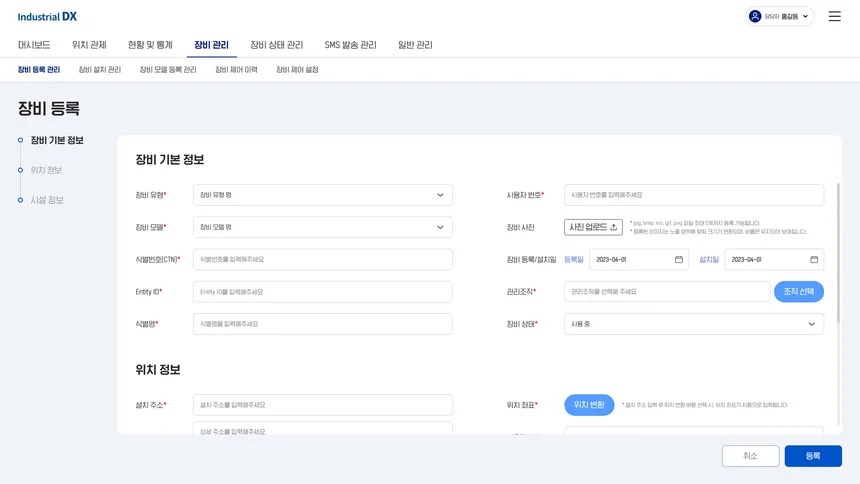Go to SMS 발송 관리 tab
The image size is (860, 484).
[x=350, y=45]
